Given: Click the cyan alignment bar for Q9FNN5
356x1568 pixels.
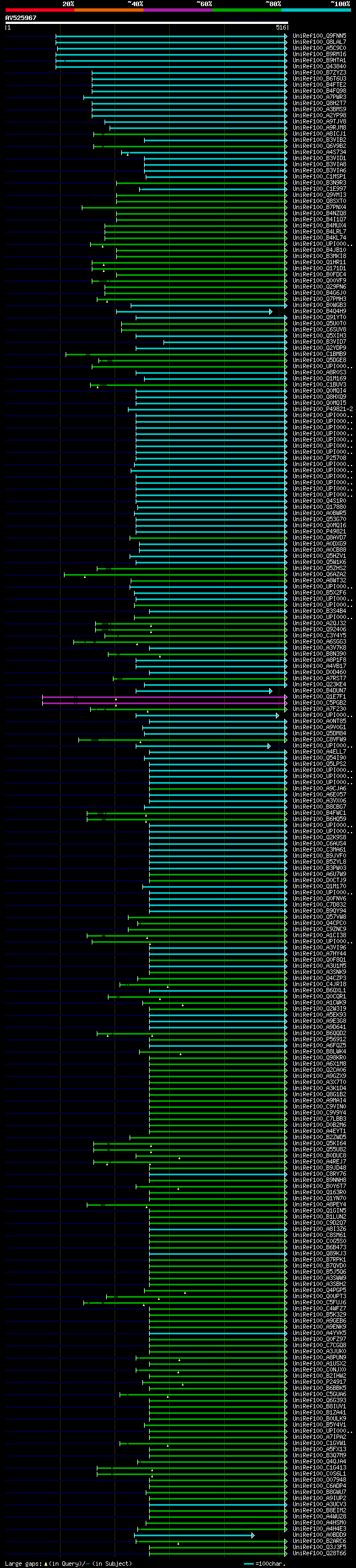Looking at the screenshot, I should 172,36.
